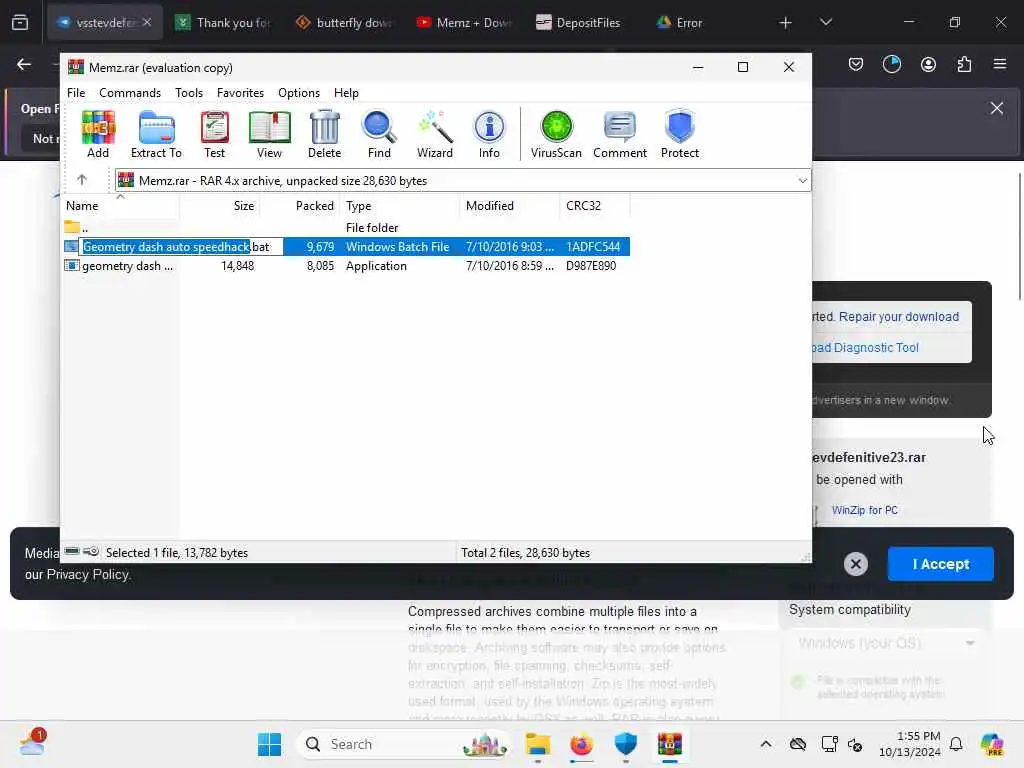Open the Favorites menu
Screen dimensions: 1024x768
[240, 93]
